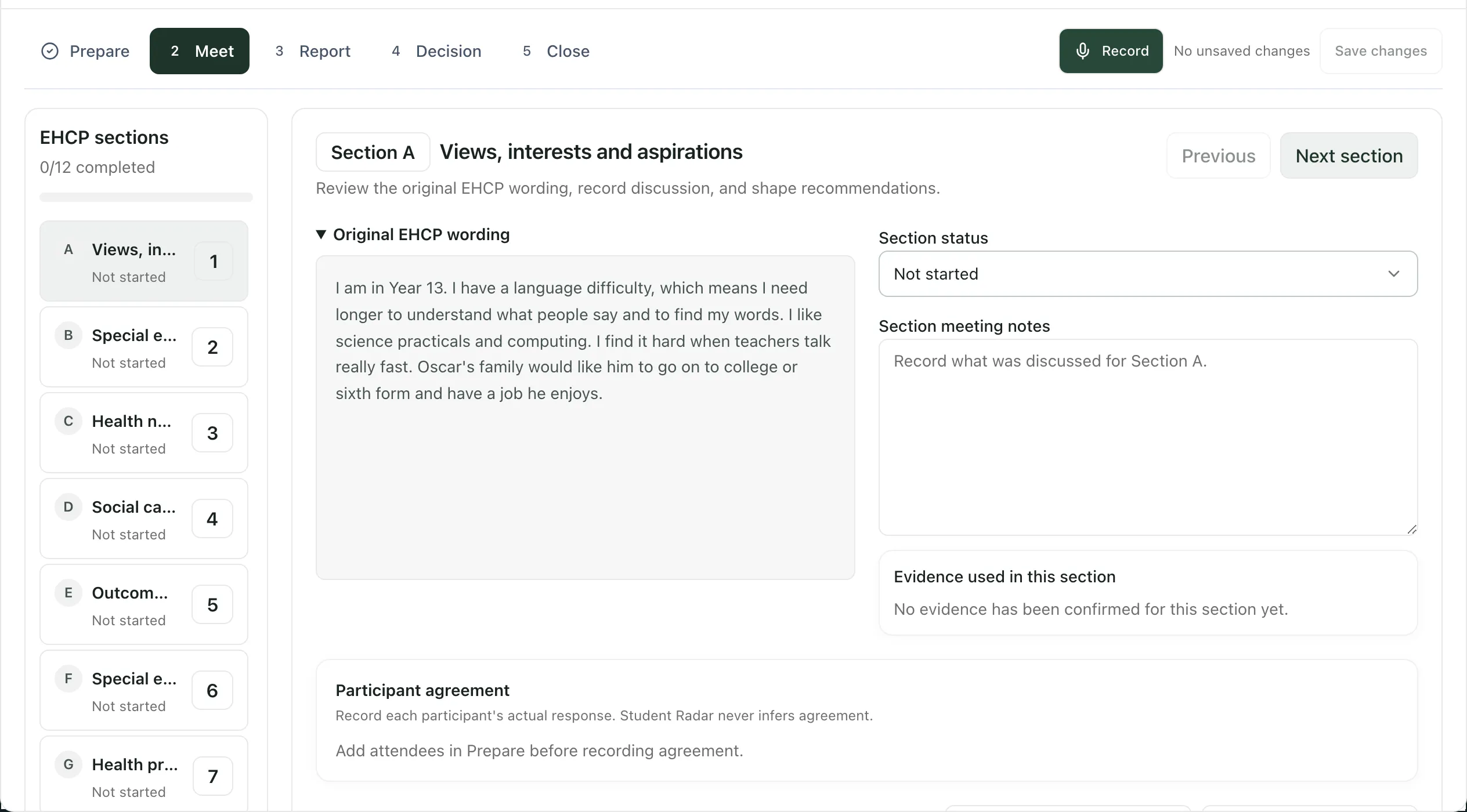This screenshot has width=1467, height=812.
Task: Click Save changes button
Action: tap(1381, 51)
